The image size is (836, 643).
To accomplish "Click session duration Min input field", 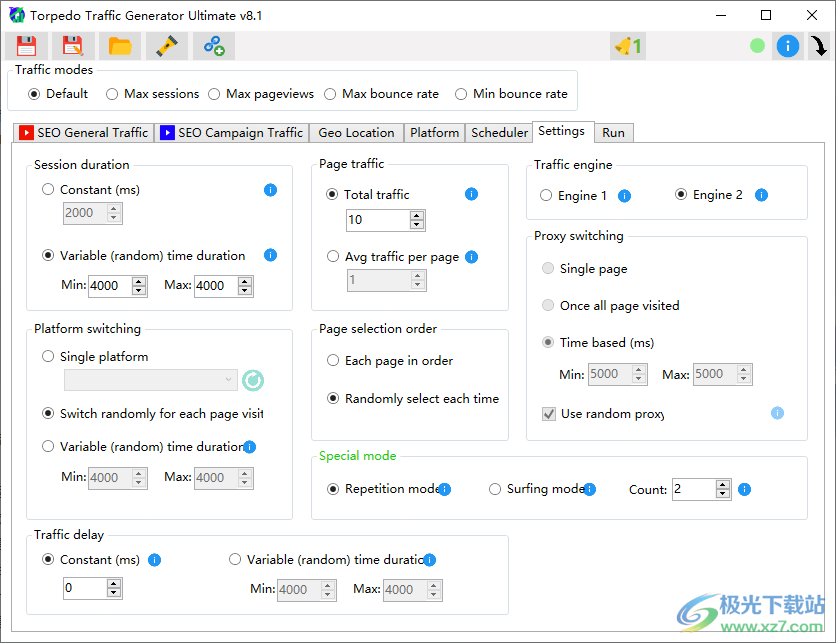I will pyautogui.click(x=110, y=286).
